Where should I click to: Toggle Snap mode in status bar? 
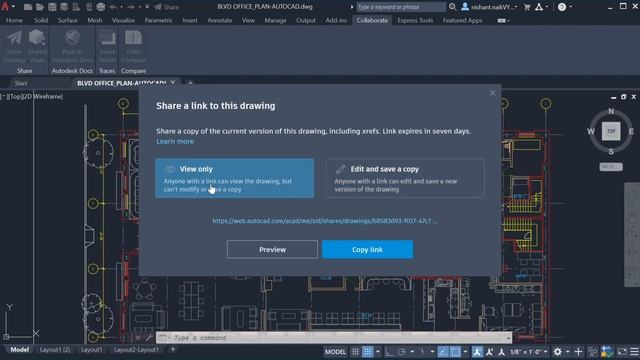click(x=368, y=351)
